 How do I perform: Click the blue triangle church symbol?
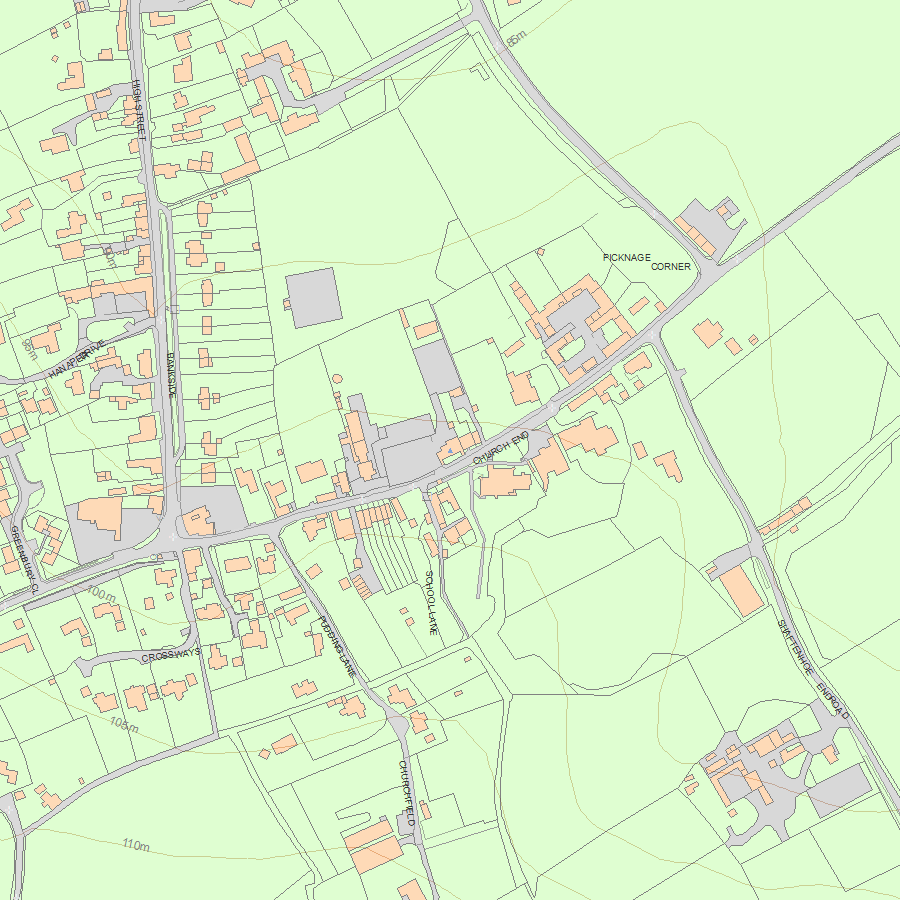[x=451, y=451]
